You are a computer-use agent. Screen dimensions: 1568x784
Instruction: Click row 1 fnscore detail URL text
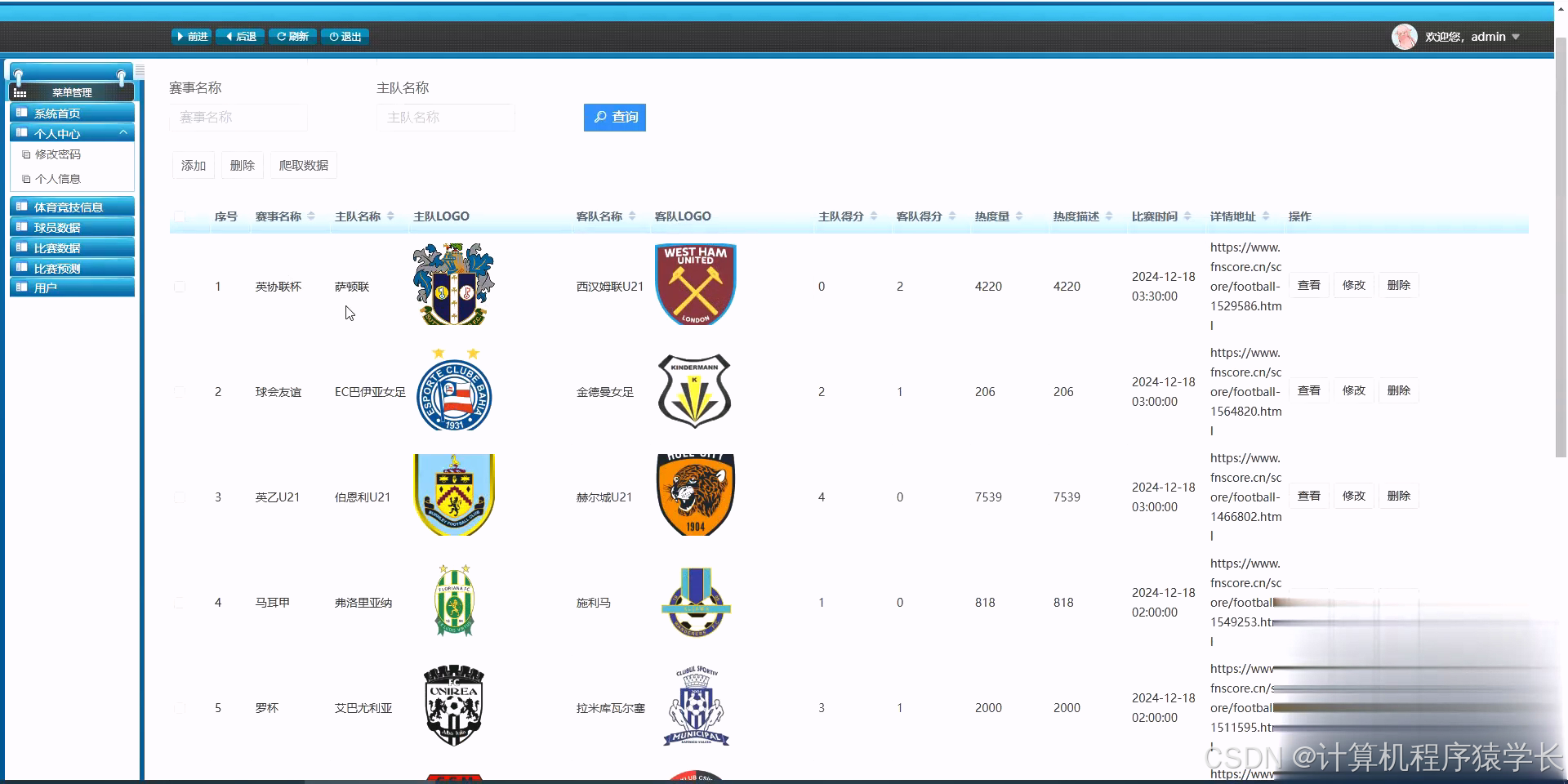tap(1246, 287)
